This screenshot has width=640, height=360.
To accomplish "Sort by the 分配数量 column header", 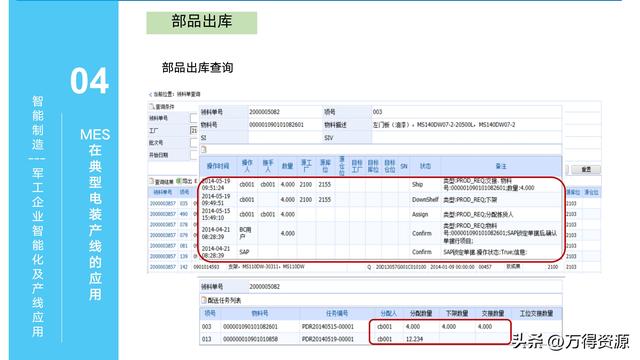I will coord(421,313).
